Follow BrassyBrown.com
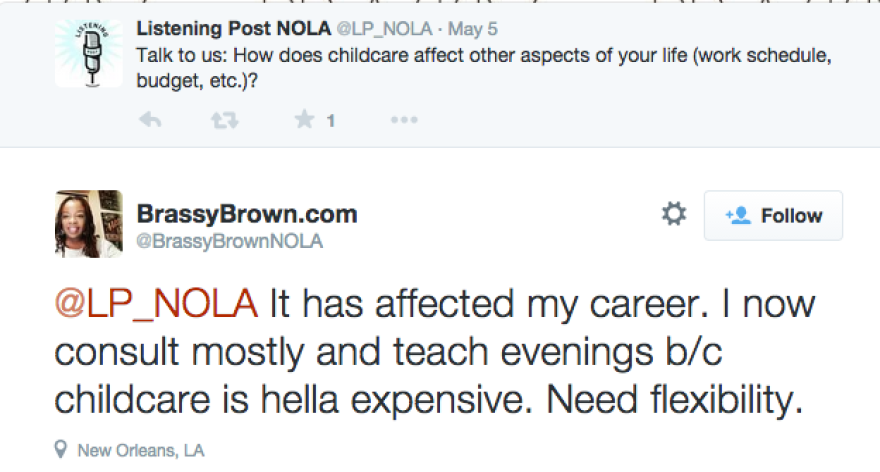Viewport: 880px width, 472px height. 773,215
